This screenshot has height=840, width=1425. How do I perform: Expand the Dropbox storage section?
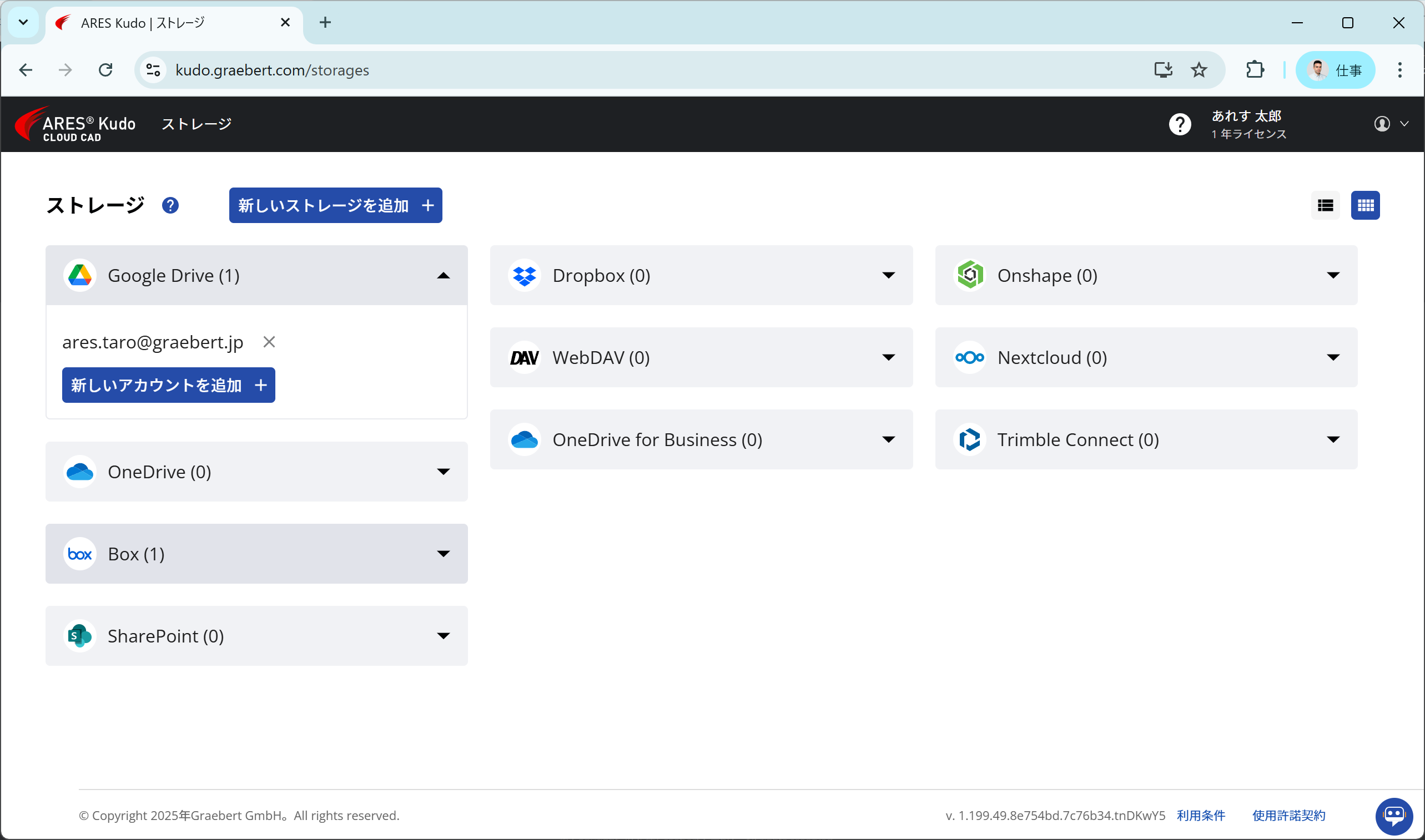pos(888,276)
